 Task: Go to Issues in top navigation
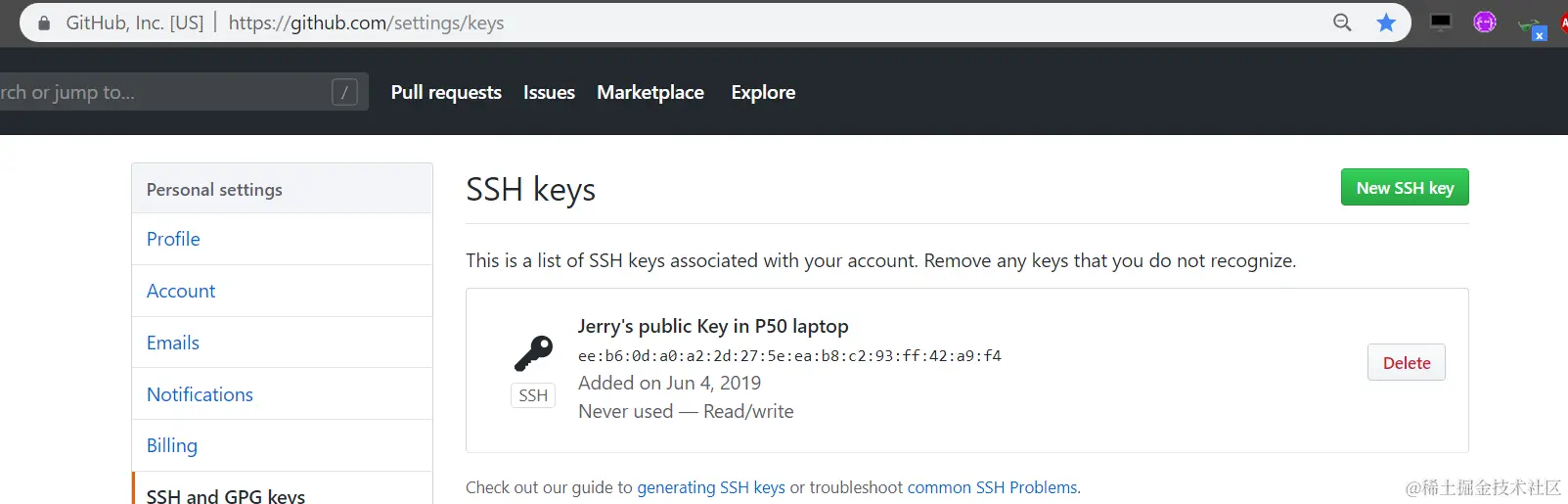(x=549, y=92)
